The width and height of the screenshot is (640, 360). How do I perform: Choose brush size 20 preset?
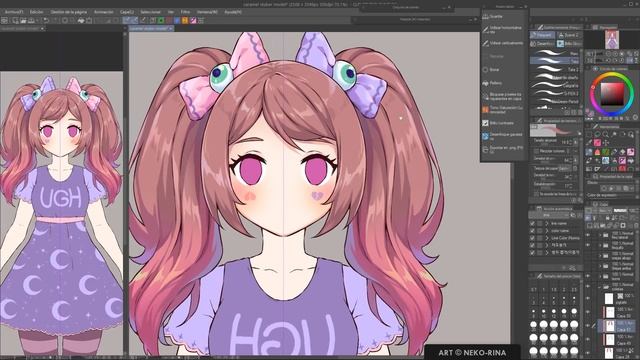click(533, 327)
